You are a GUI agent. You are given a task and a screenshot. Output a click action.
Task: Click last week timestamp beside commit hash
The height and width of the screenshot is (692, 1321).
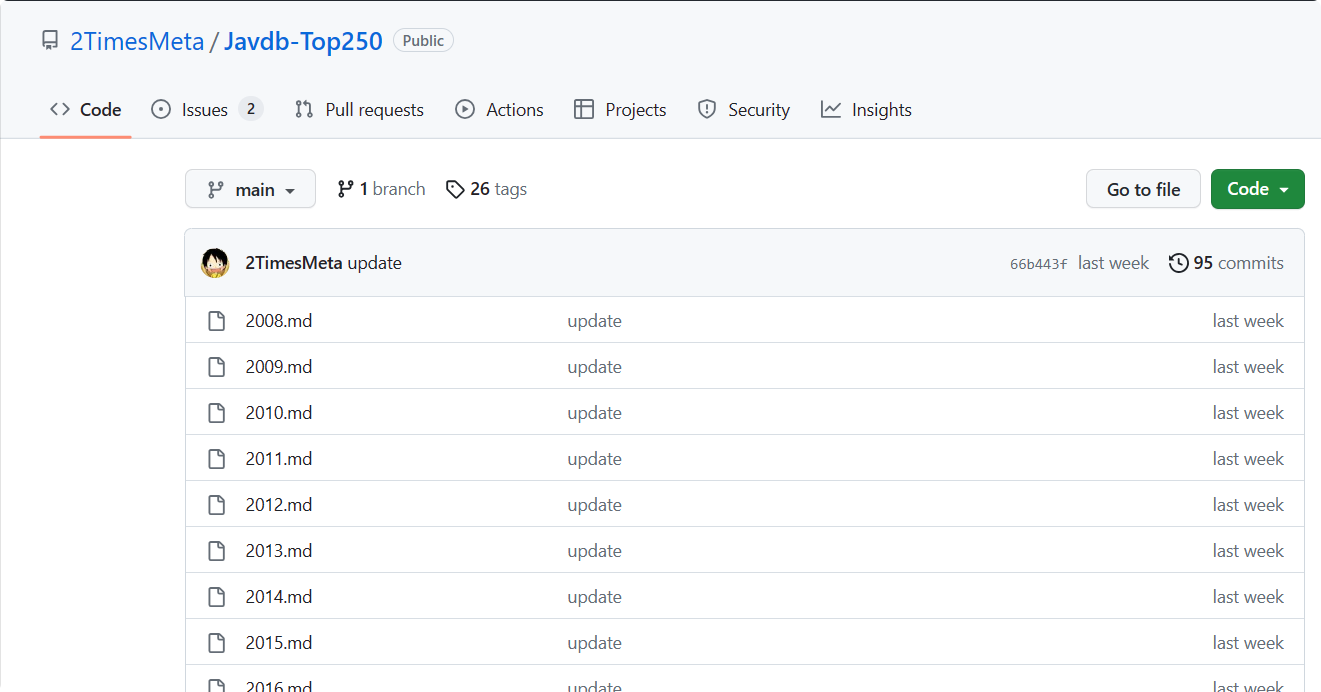(1113, 263)
